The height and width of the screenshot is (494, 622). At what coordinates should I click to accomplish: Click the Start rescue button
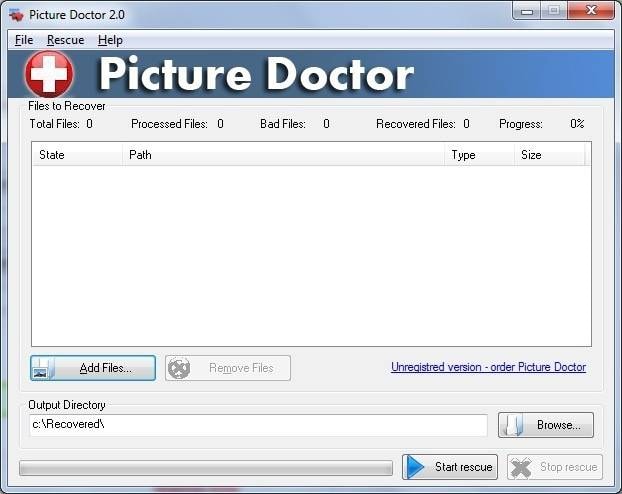click(x=450, y=467)
